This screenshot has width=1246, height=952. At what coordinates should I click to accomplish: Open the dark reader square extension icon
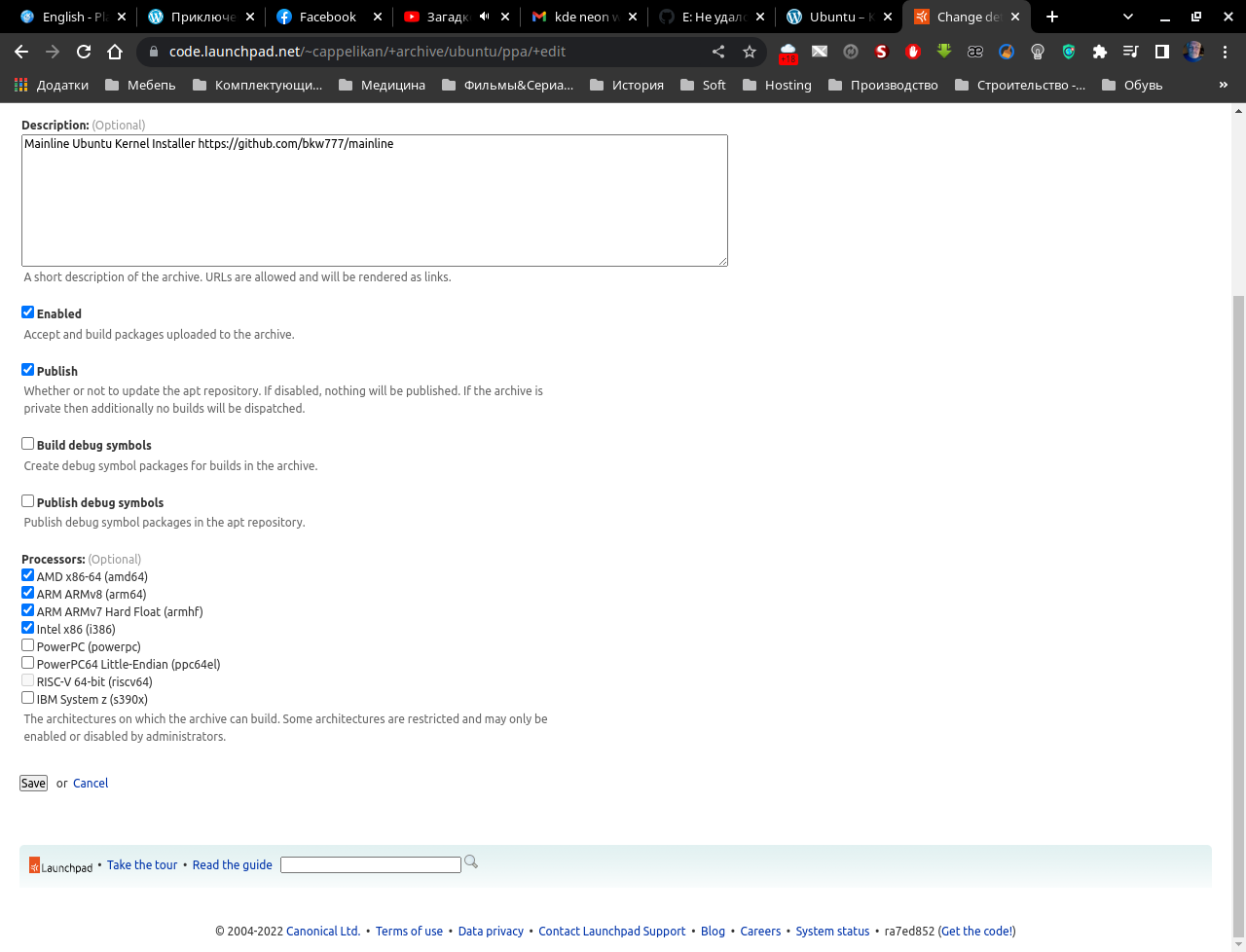(x=1161, y=51)
